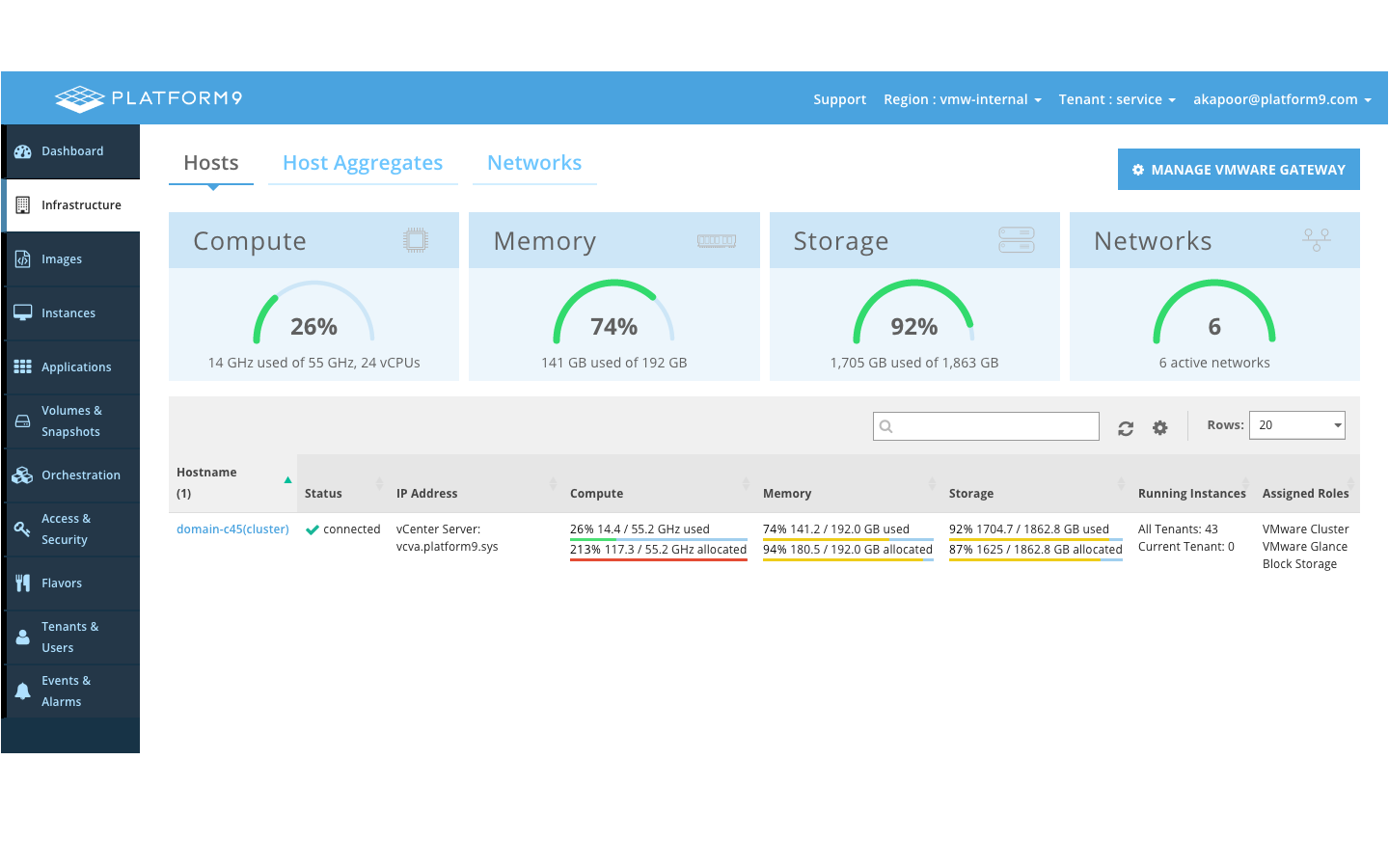This screenshot has width=1389, height=868.
Task: Open the Rows per page dropdown
Action: click(x=1296, y=425)
